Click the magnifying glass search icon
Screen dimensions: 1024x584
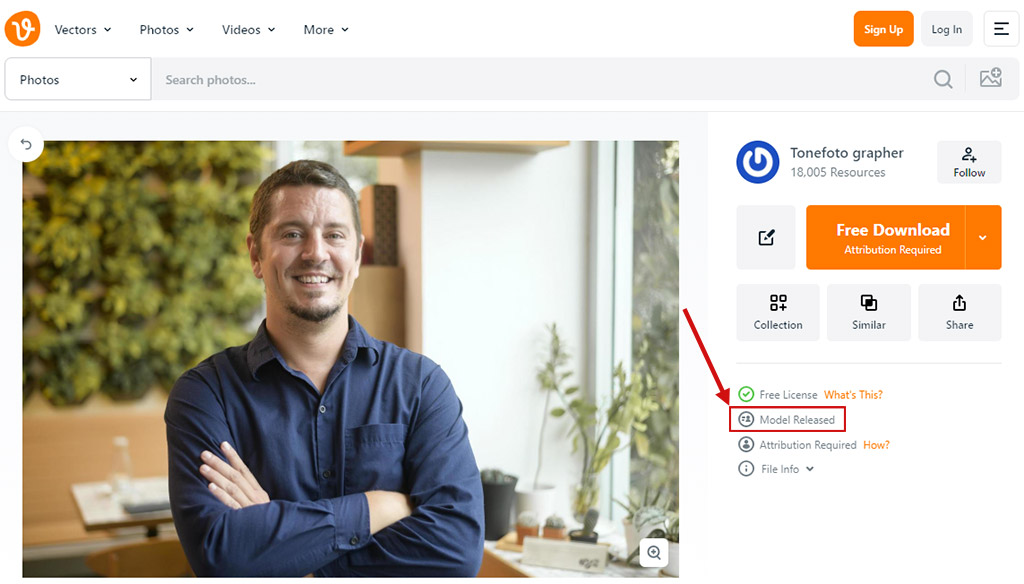coord(943,78)
